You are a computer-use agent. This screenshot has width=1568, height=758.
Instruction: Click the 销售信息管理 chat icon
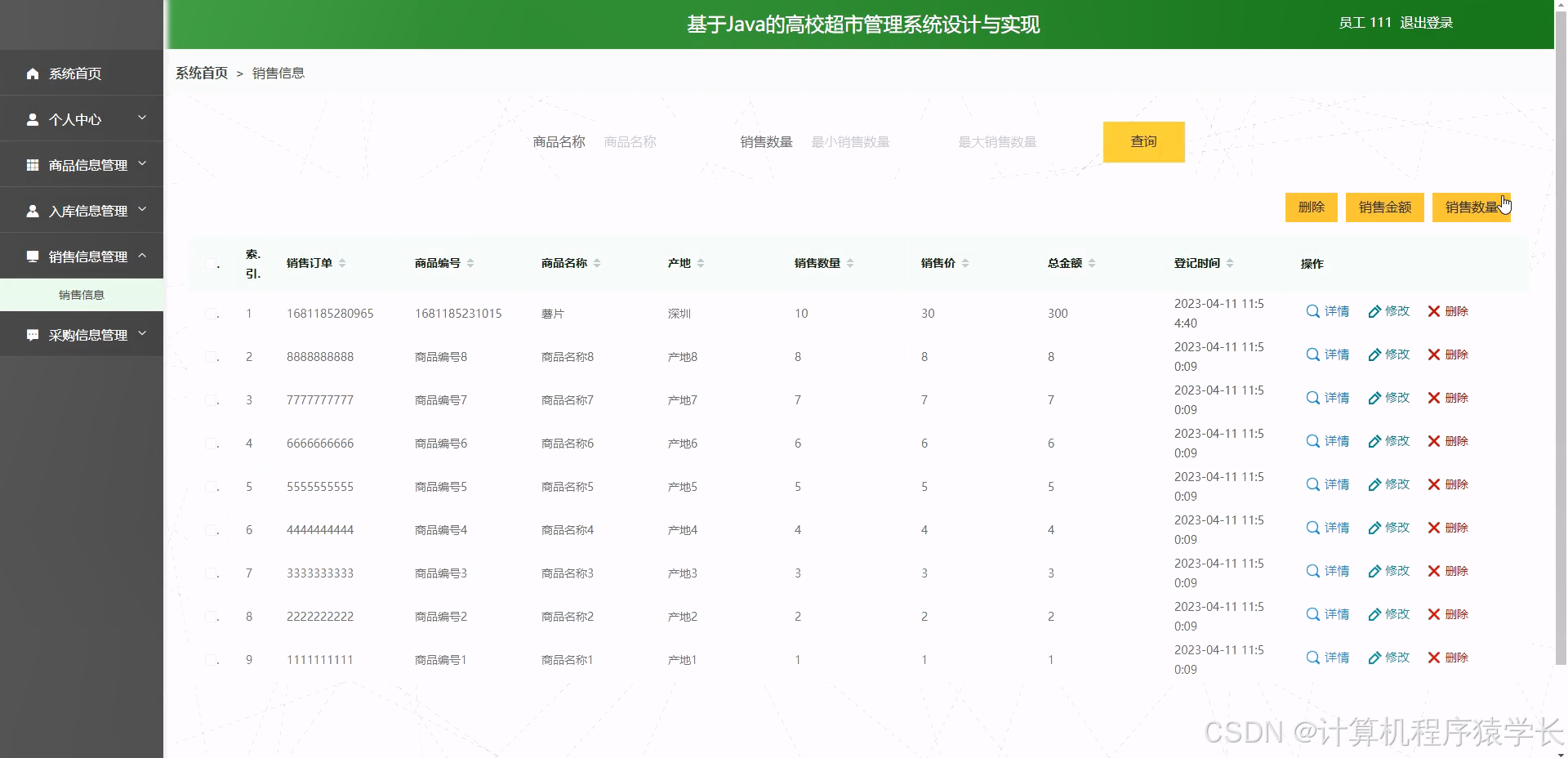pos(33,256)
